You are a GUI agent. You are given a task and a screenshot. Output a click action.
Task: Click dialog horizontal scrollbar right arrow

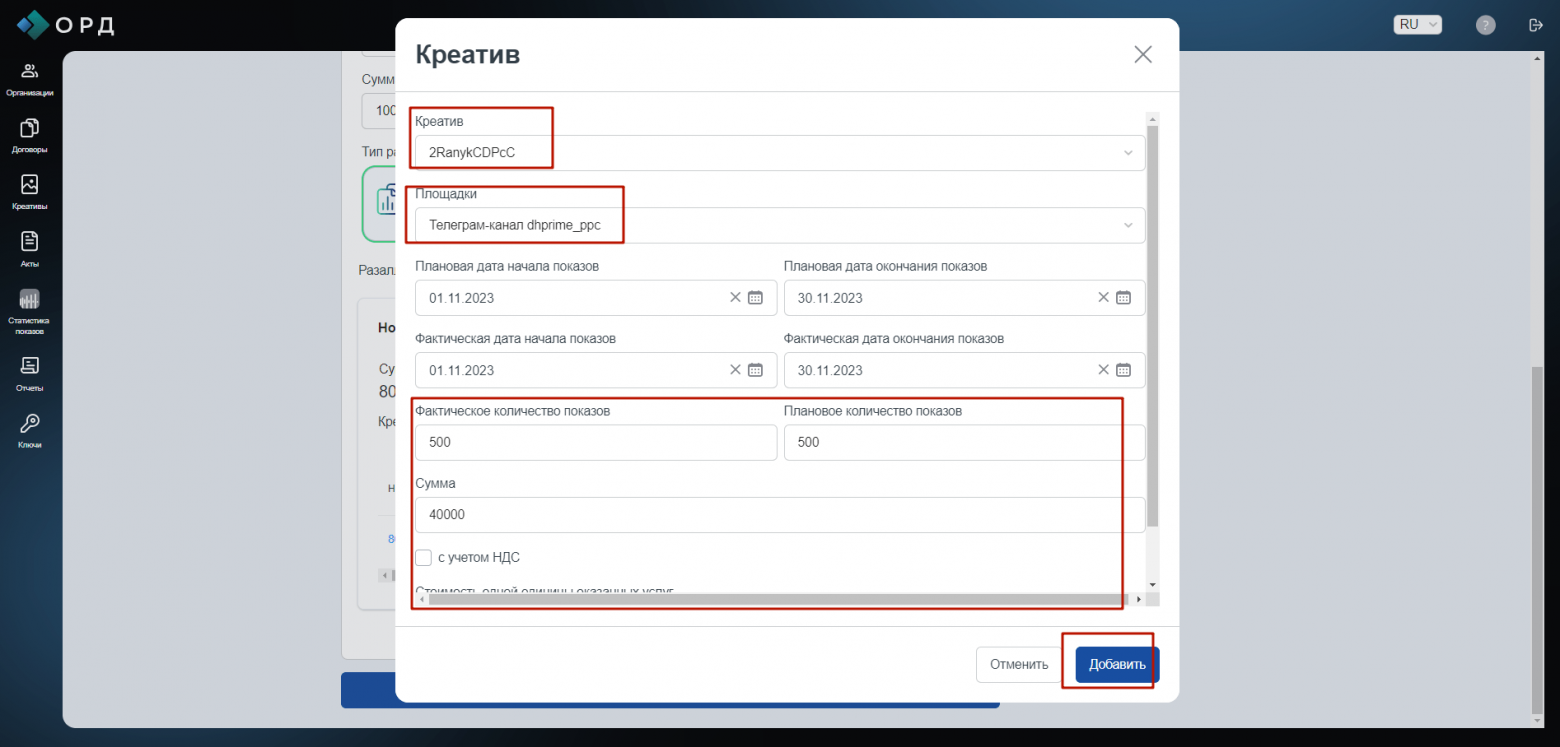[x=1138, y=599]
